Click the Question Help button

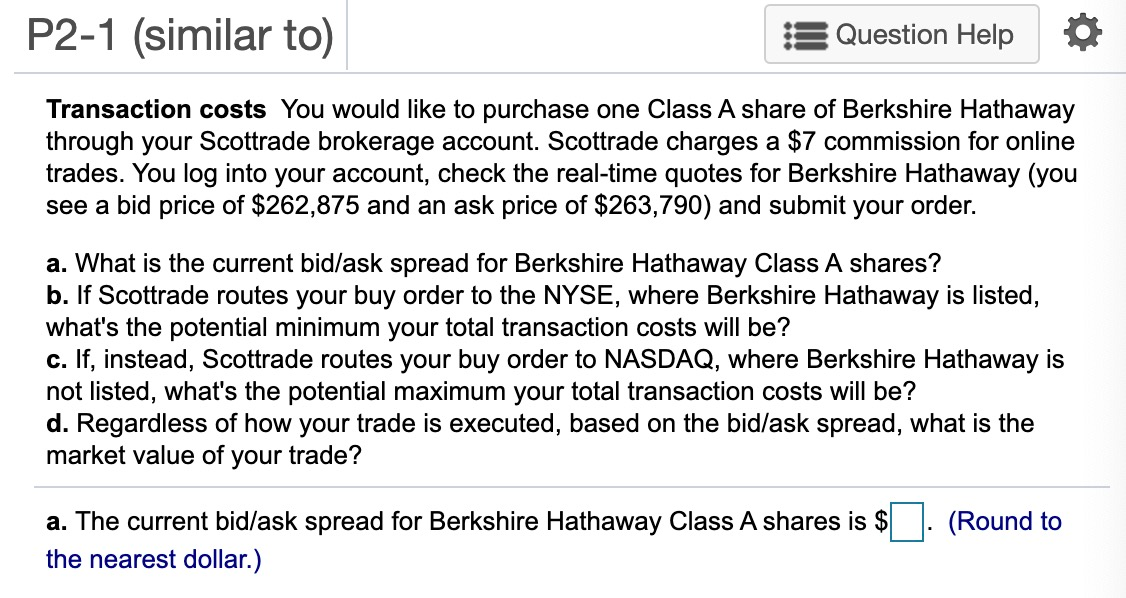click(901, 34)
